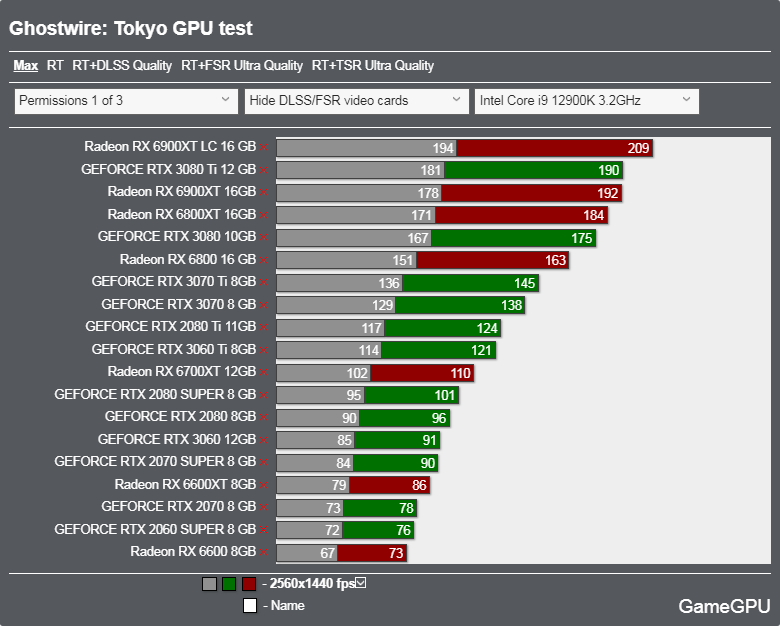Select the RT+FSR Ultra Quality tab

(x=242, y=66)
